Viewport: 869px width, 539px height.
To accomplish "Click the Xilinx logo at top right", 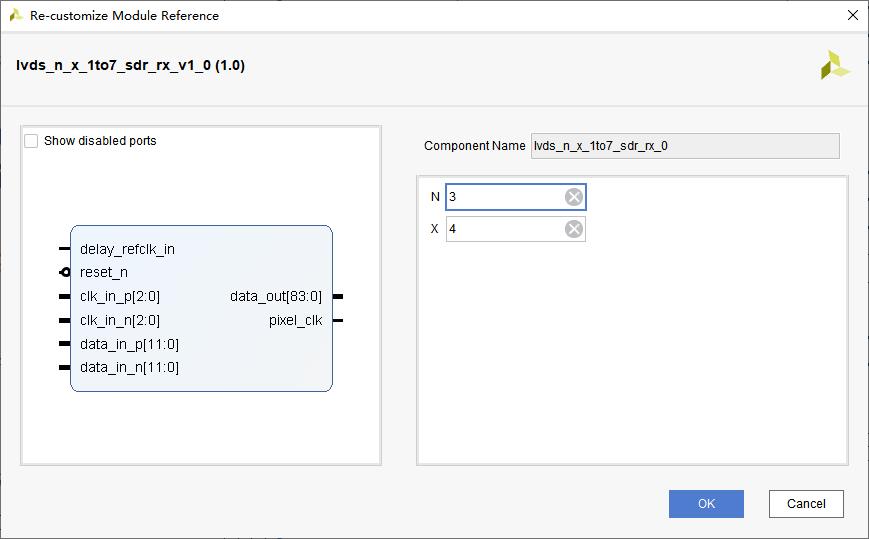I will tap(834, 65).
